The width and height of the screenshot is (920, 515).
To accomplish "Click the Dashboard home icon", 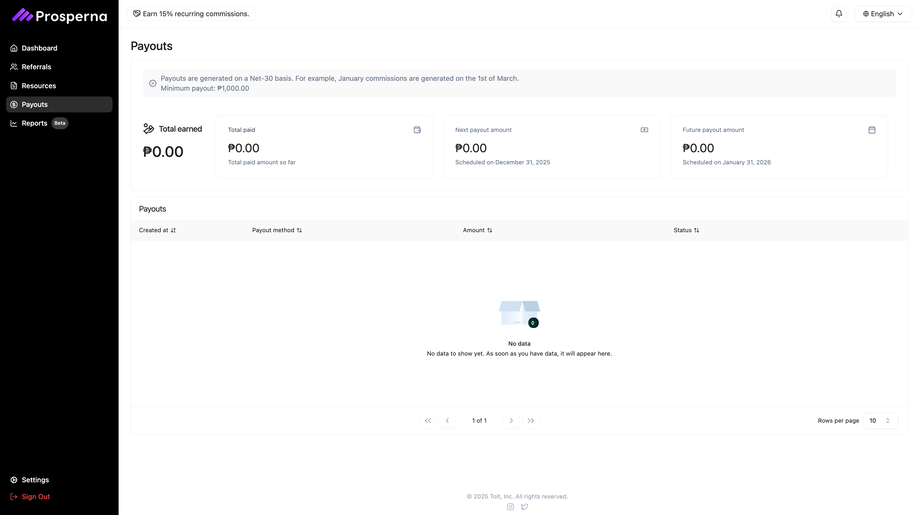I will pyautogui.click(x=13, y=48).
